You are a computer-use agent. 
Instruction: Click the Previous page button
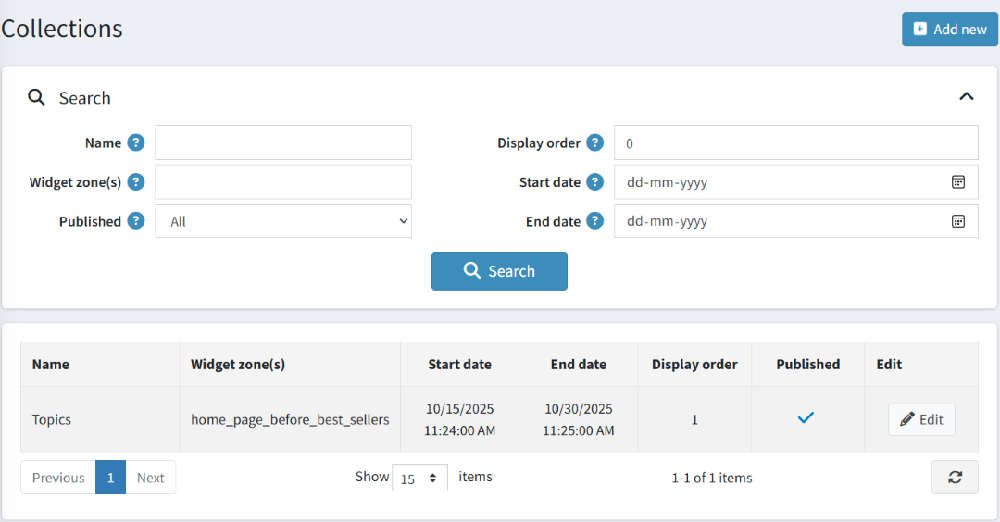click(x=58, y=477)
